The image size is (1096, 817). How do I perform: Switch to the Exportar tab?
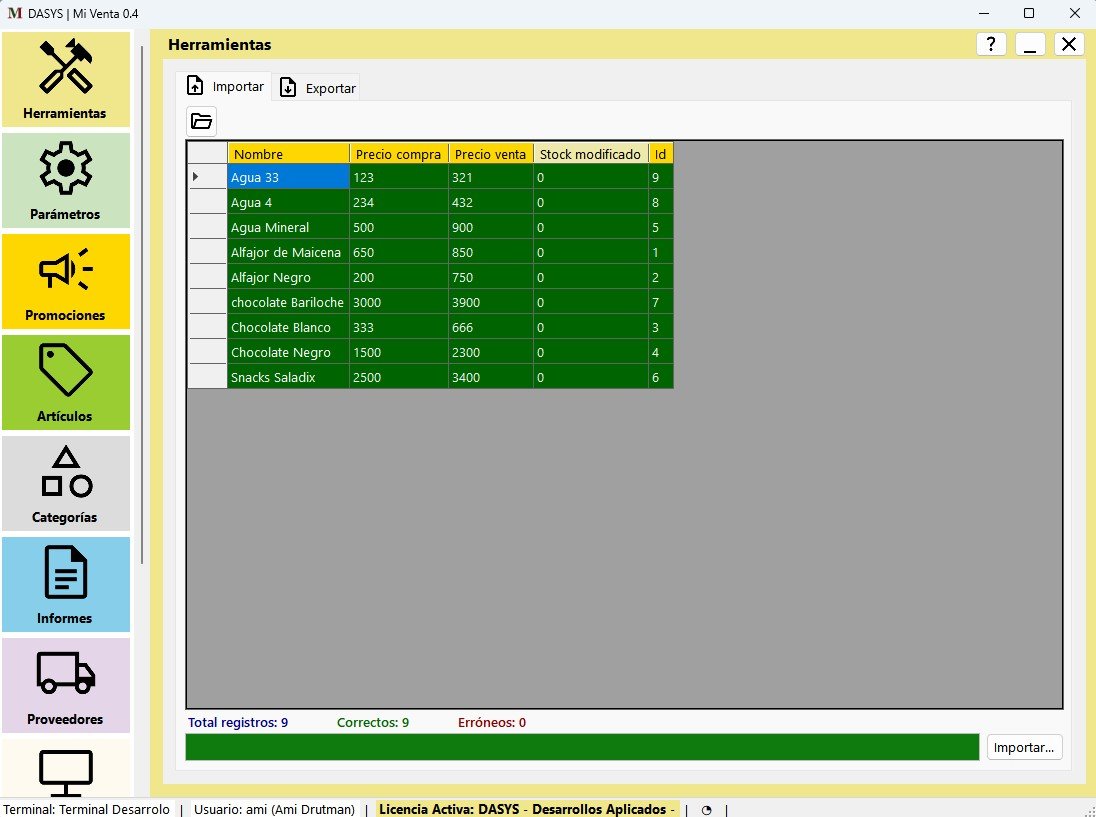(x=318, y=88)
